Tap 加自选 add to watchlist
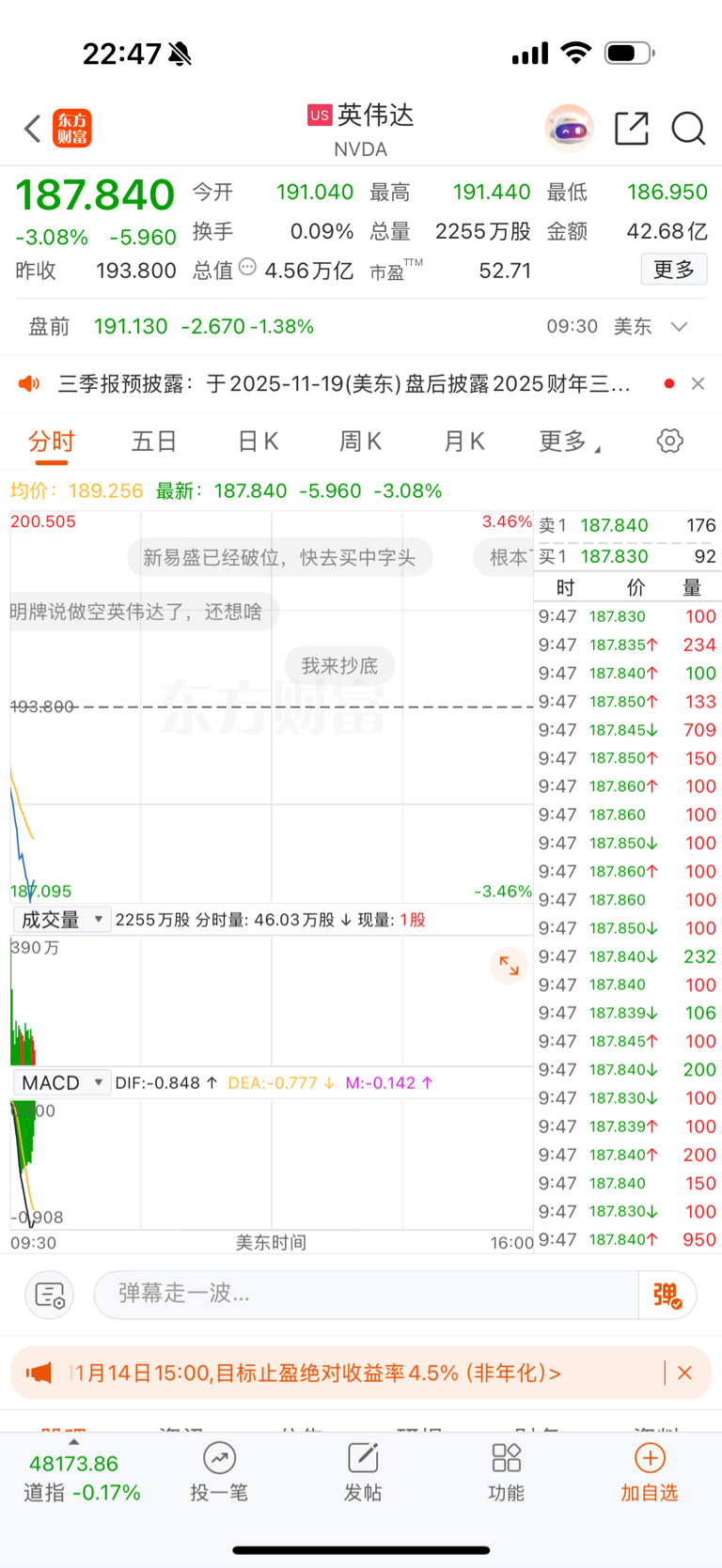This screenshot has width=722, height=1568. 650,1472
